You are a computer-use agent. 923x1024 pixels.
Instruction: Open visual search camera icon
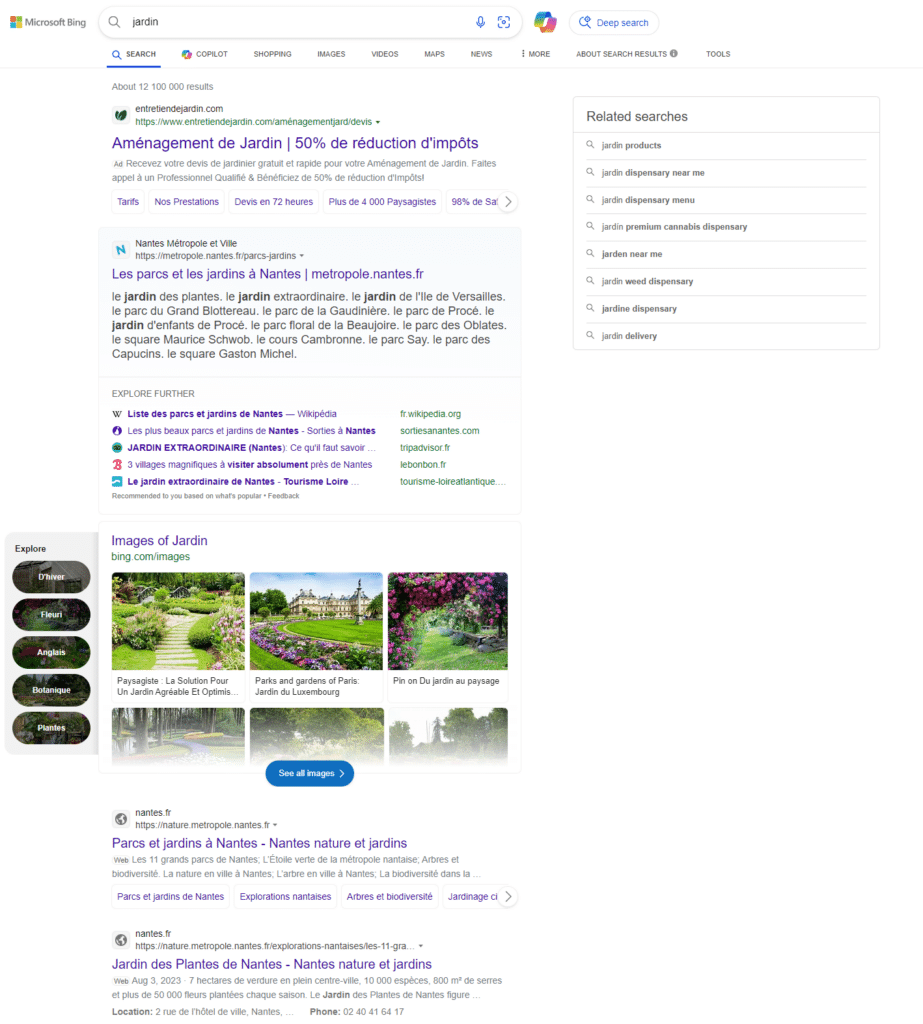[x=504, y=22]
